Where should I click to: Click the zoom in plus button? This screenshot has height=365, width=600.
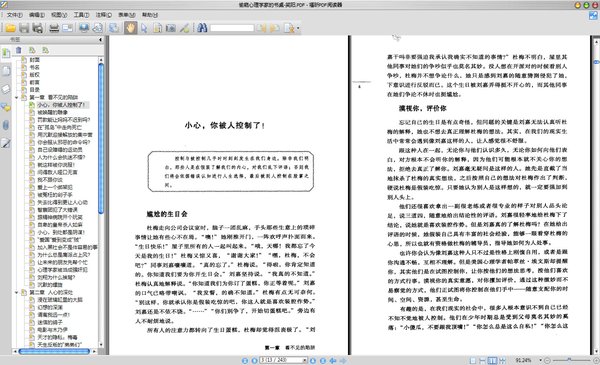596,360
